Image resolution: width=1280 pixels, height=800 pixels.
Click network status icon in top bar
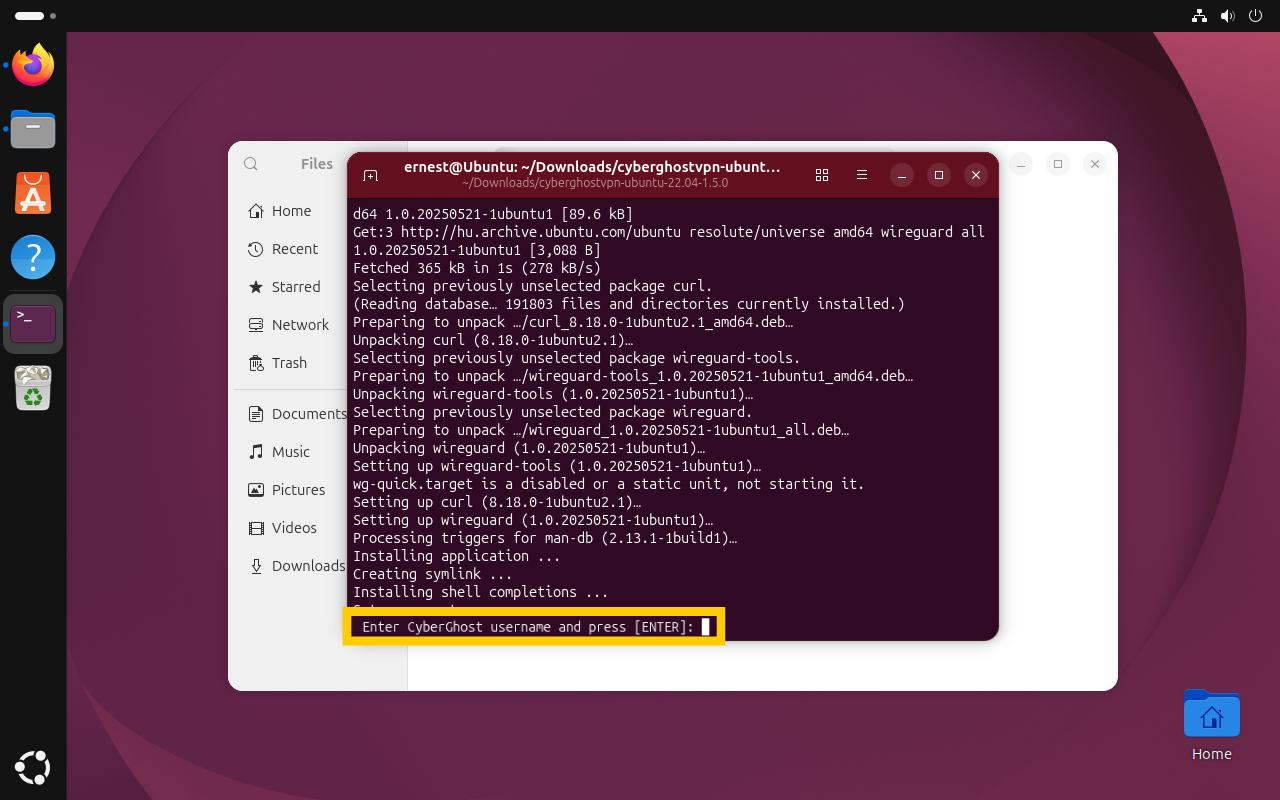point(1200,16)
